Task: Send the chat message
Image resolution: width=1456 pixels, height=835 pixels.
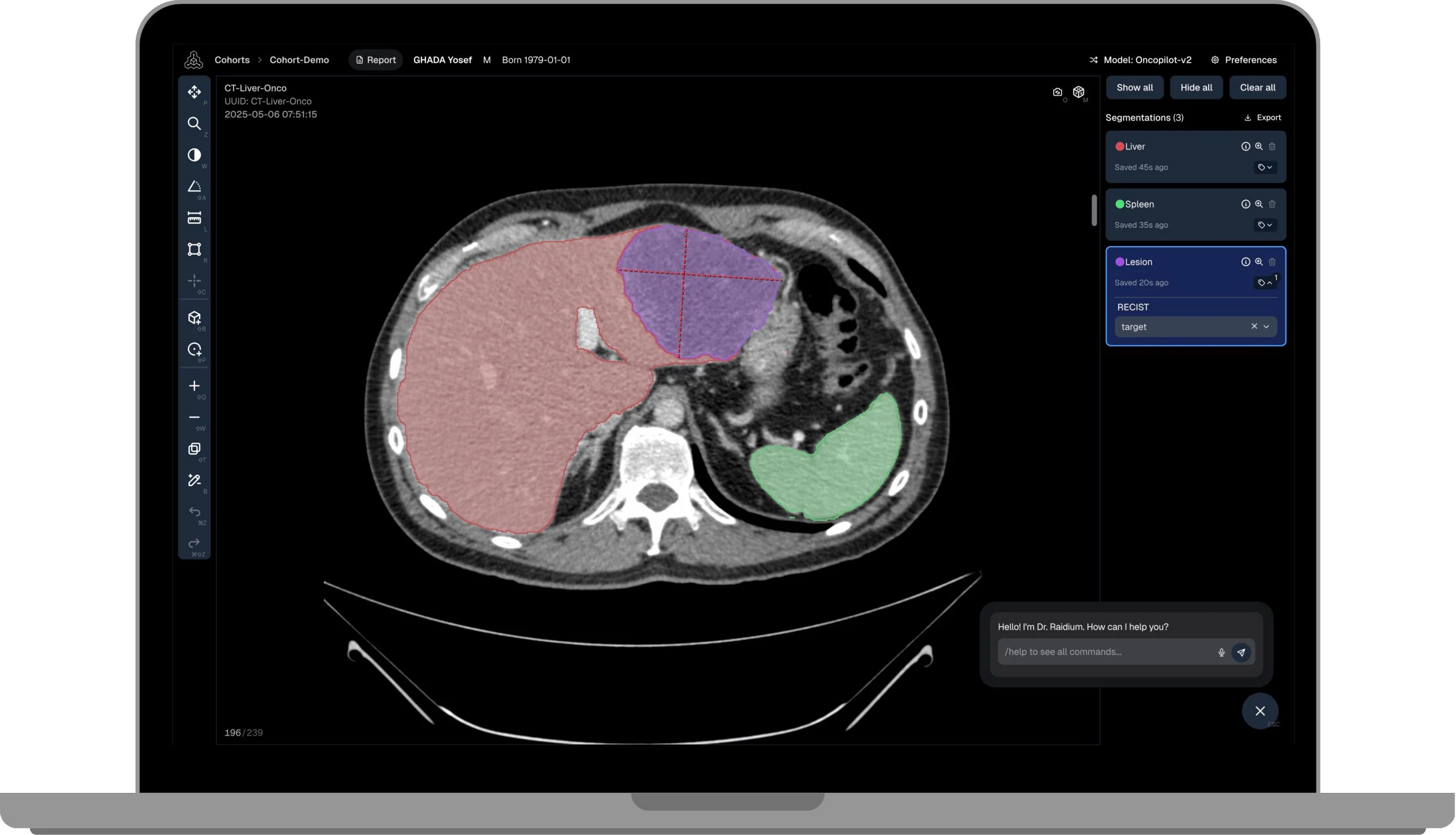Action: pos(1241,652)
